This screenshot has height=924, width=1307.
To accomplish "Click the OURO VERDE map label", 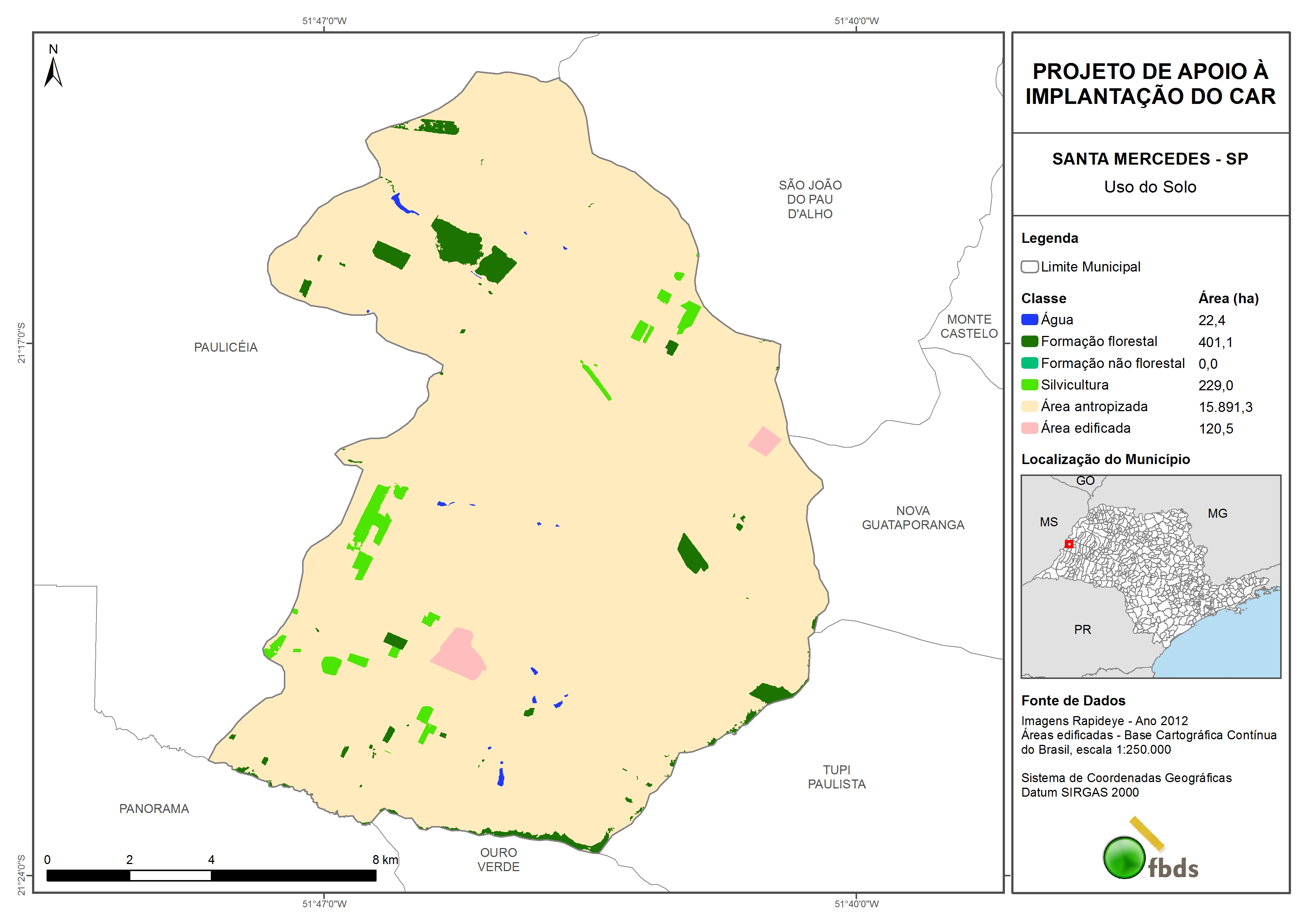I will [498, 860].
